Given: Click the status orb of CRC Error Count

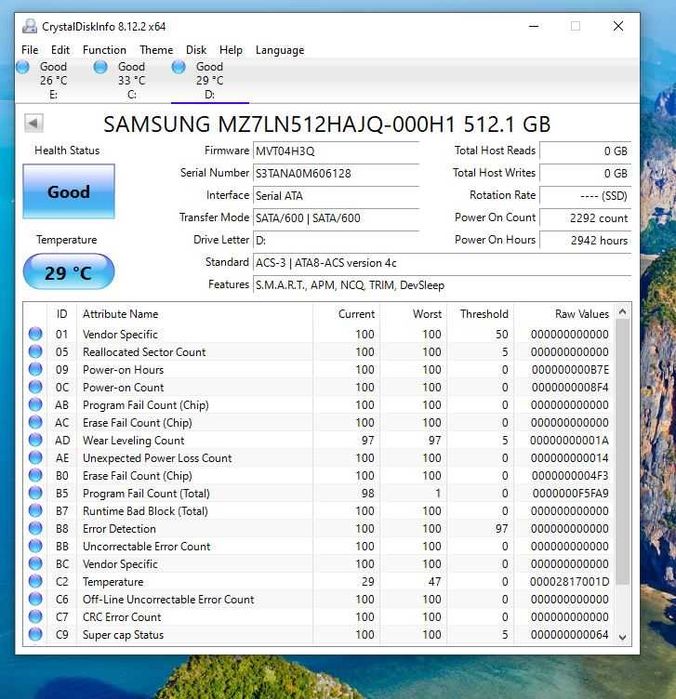Looking at the screenshot, I should [35, 617].
